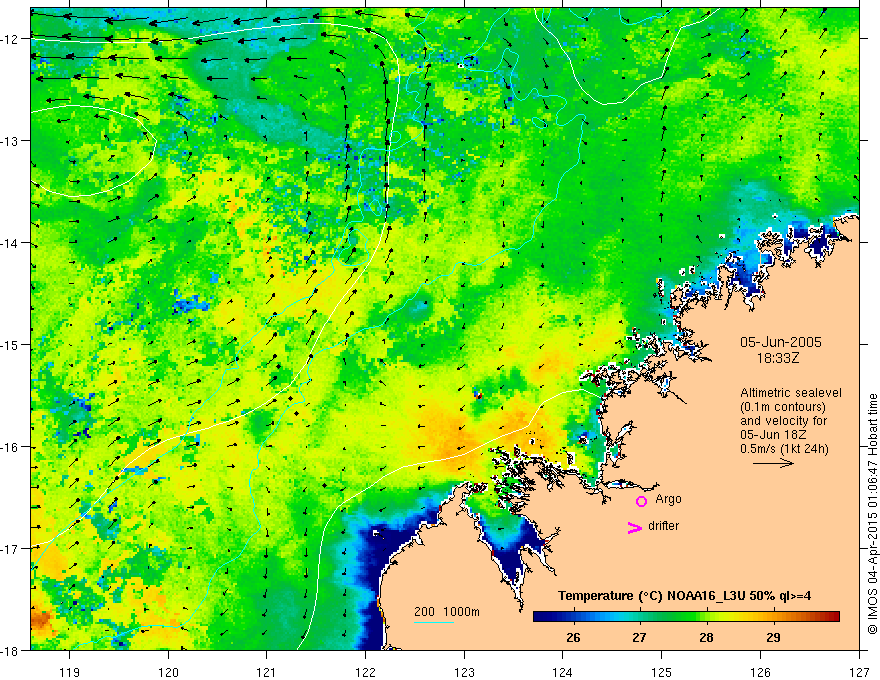Click the -16 latitude axis label
880x680 pixels.
click(10, 447)
